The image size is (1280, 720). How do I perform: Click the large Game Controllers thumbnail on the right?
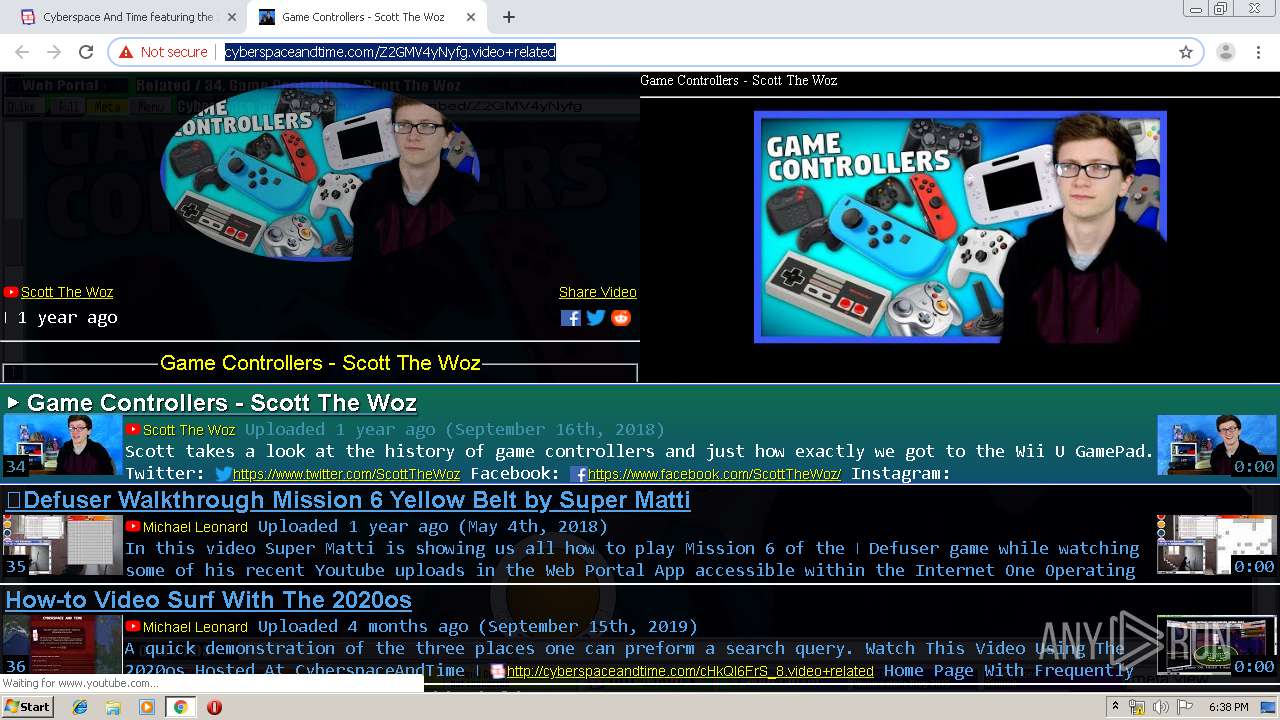click(x=960, y=227)
